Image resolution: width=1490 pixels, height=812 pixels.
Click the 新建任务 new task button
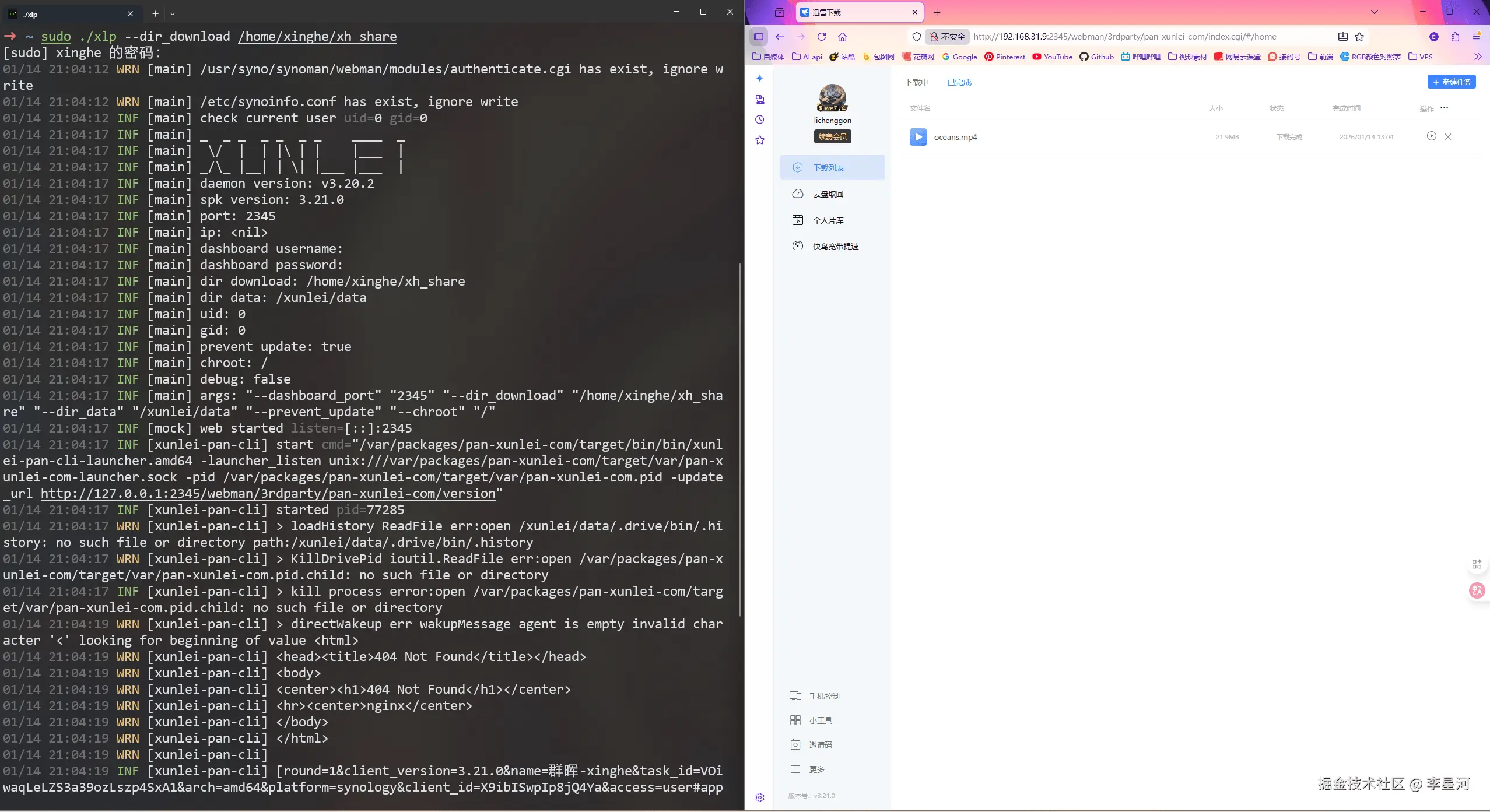click(x=1451, y=82)
